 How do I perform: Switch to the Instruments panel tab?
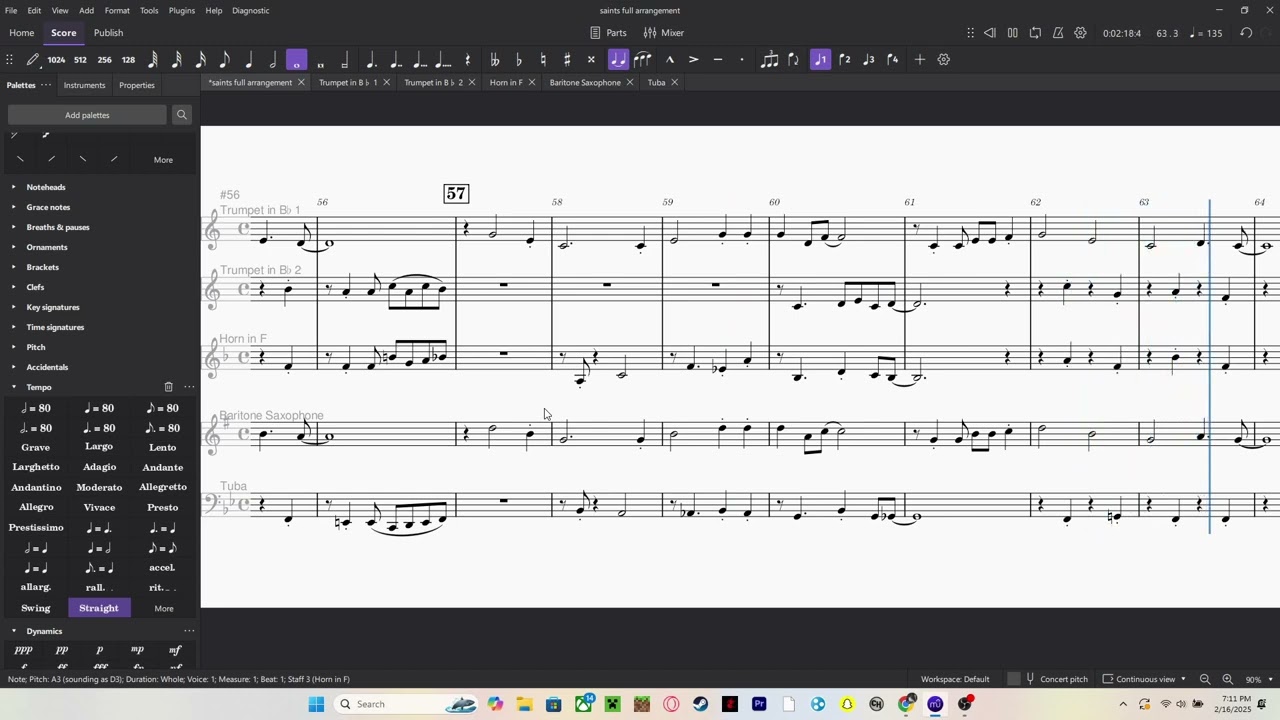pyautogui.click(x=84, y=85)
